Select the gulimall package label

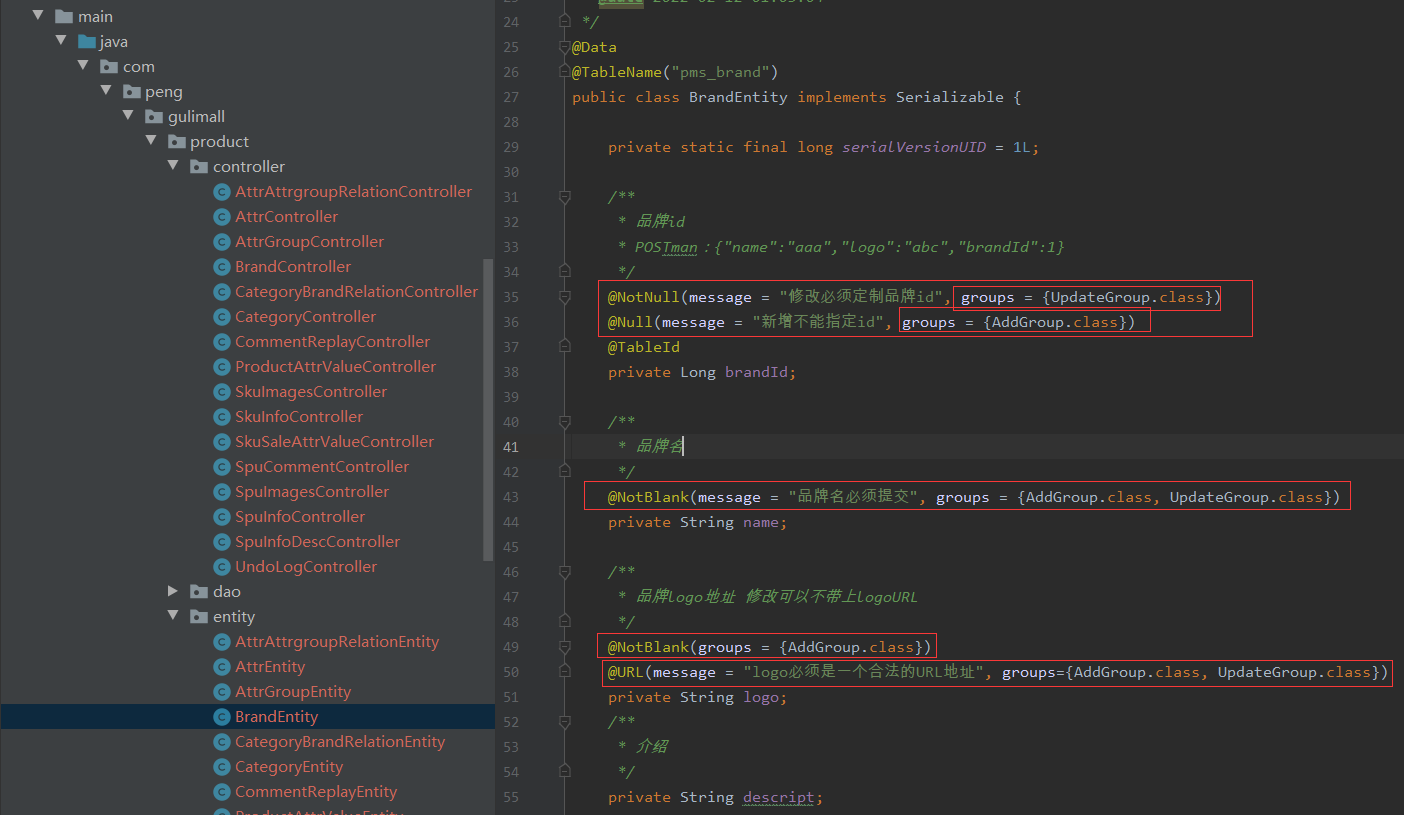pyautogui.click(x=196, y=116)
